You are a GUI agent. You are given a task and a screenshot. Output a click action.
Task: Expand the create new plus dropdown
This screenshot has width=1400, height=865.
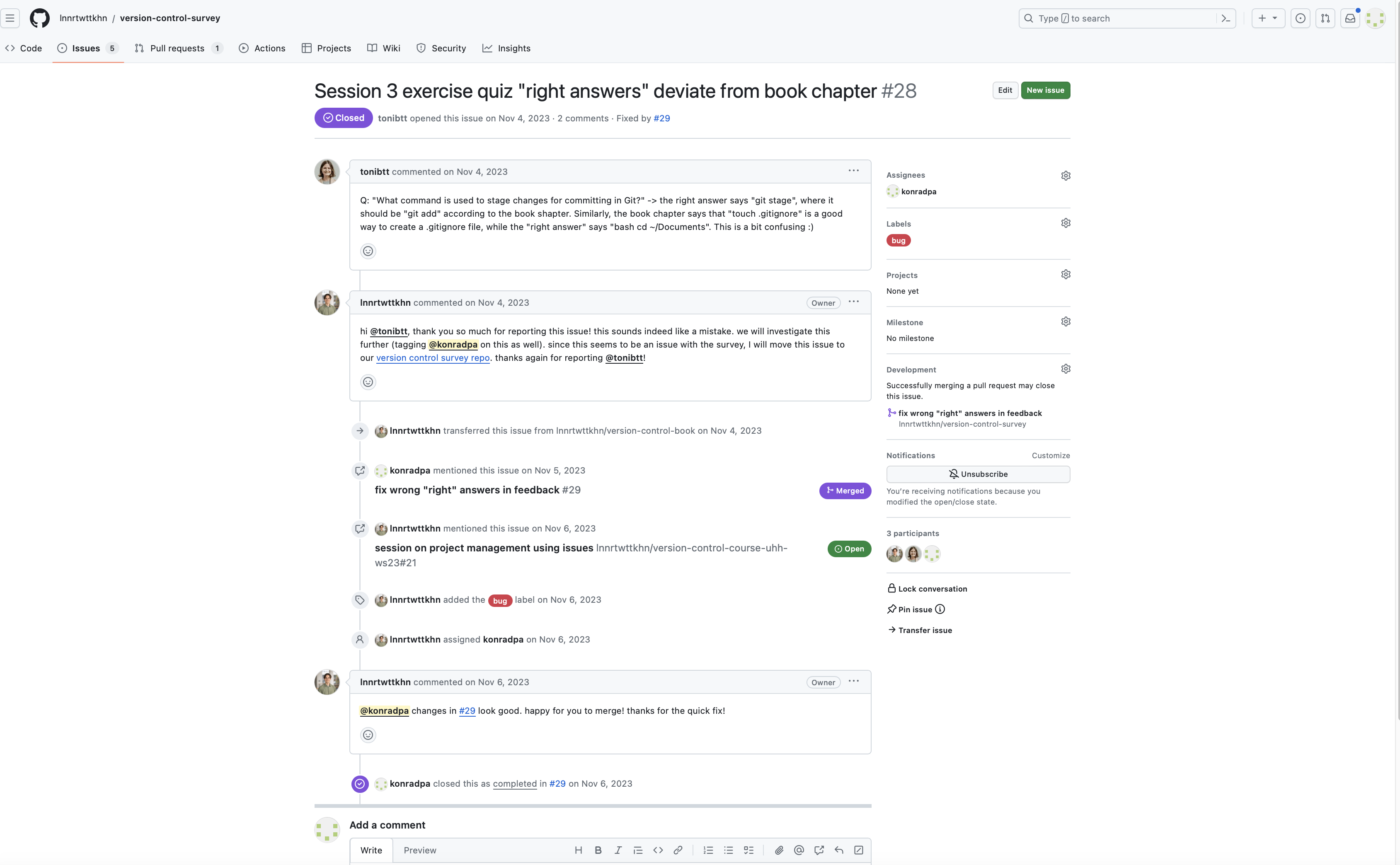point(1268,18)
